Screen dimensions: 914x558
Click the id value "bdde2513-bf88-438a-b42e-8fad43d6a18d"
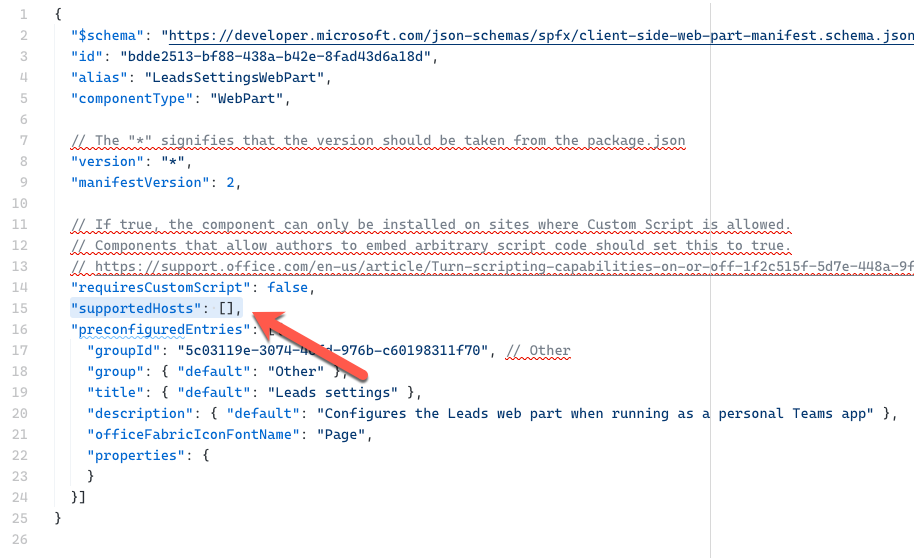coord(275,57)
